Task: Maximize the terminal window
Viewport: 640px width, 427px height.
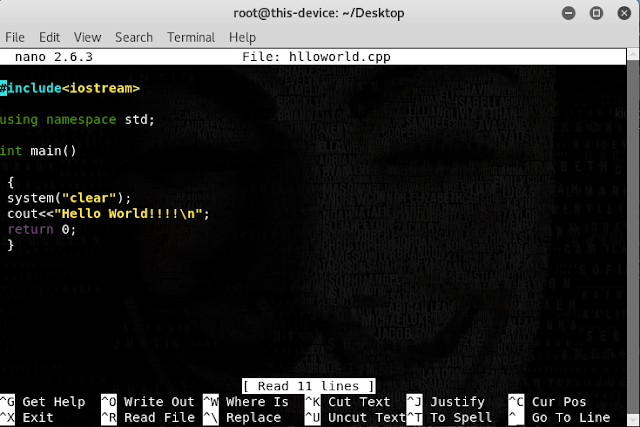Action: coord(596,13)
